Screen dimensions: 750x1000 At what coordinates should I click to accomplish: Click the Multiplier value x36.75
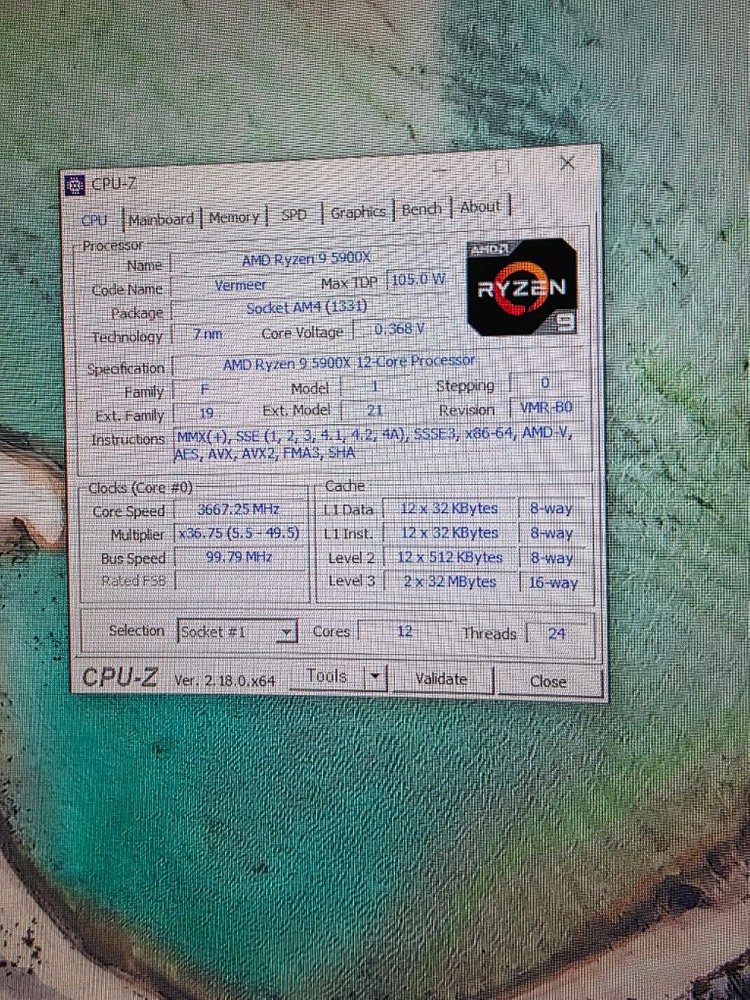[x=239, y=533]
